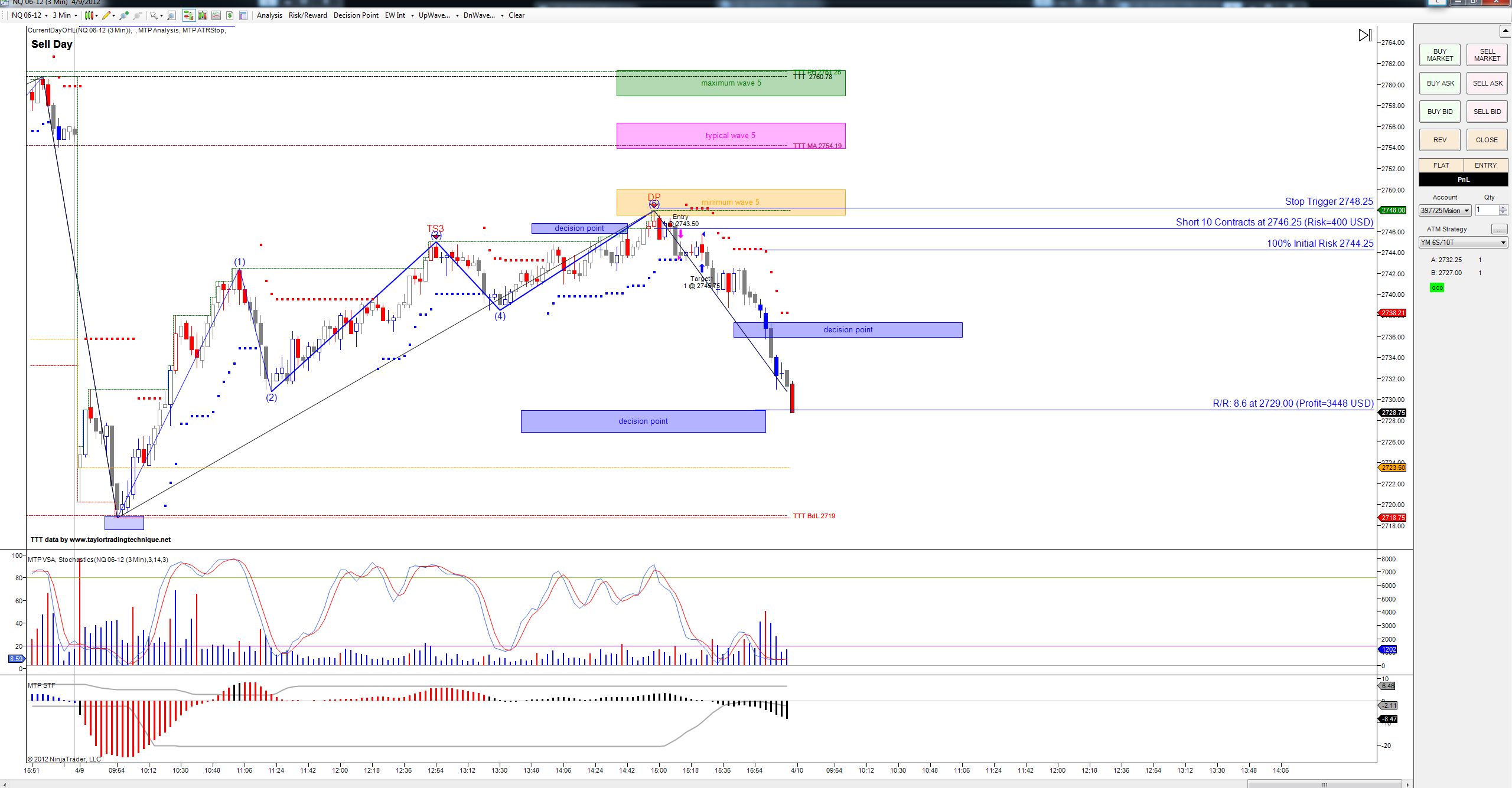This screenshot has width=1512, height=788.
Task: Click the A: 2732.25 target row
Action: pos(1456,260)
